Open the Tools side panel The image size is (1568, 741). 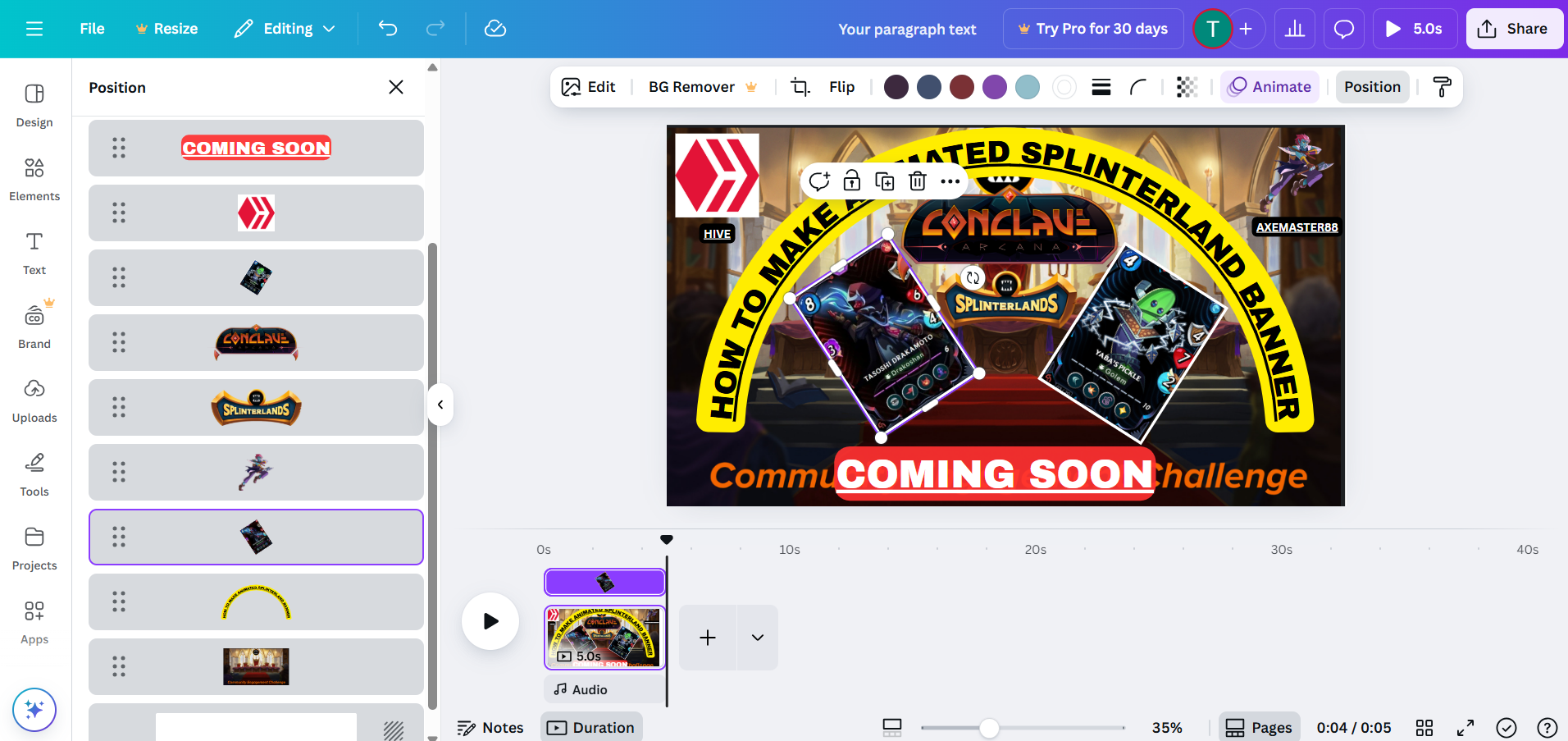pyautogui.click(x=34, y=474)
